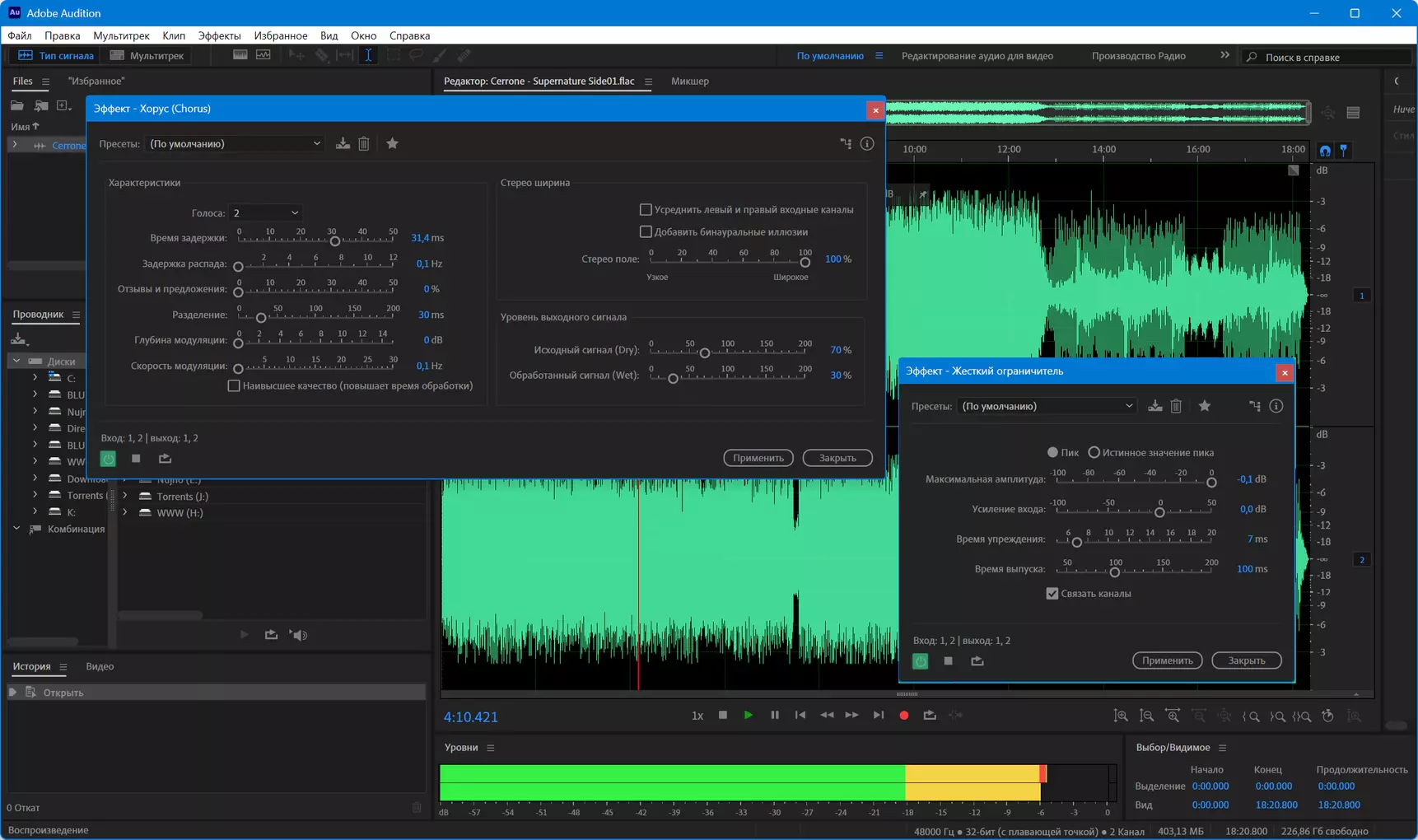Toggle loop playback in the transport bar

[930, 715]
